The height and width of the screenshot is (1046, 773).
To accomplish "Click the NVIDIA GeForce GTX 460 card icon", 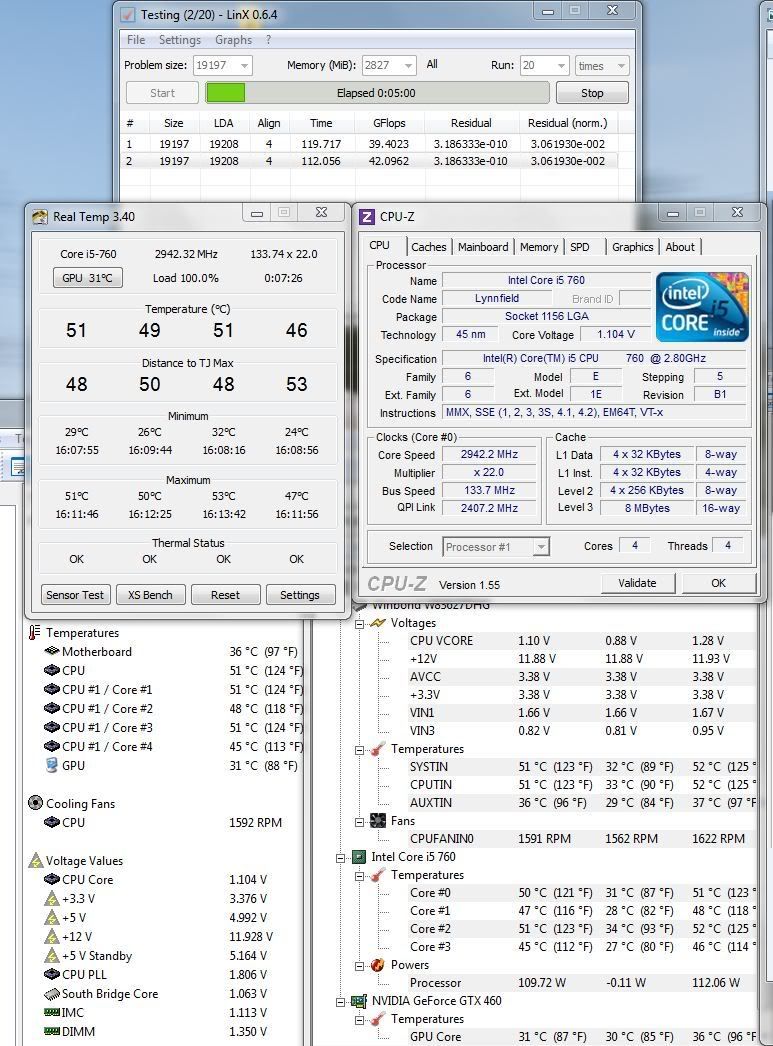I will click(359, 1001).
